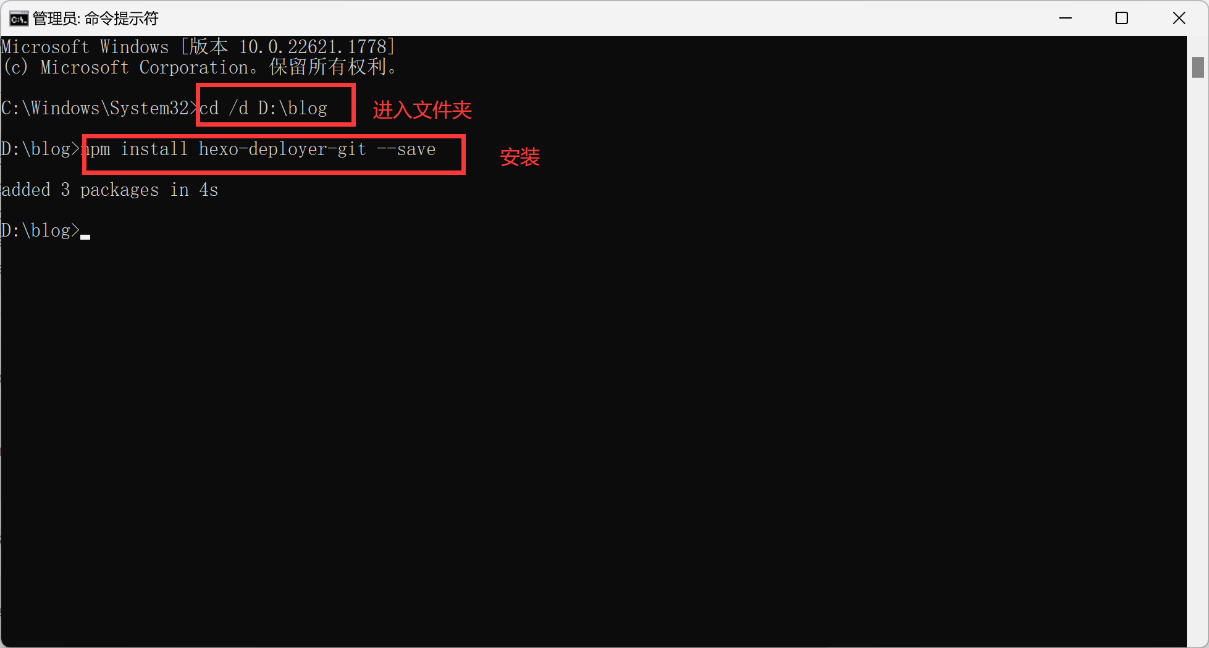This screenshot has width=1209, height=648.
Task: Click the Microsoft Corporation copyright line
Action: 200,67
